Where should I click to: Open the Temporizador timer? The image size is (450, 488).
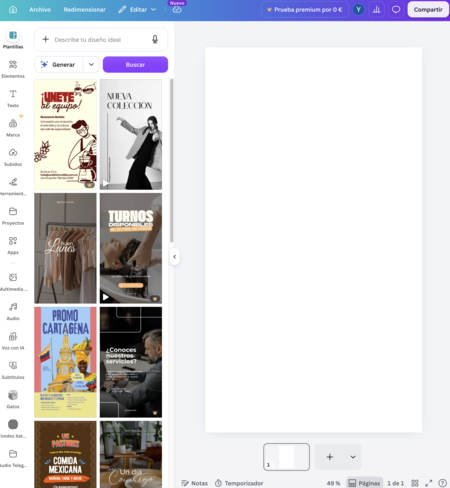(239, 483)
